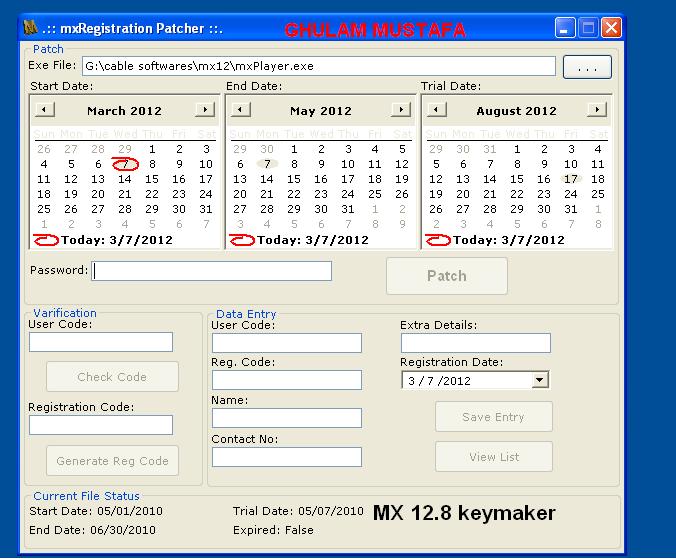Focus Data Entry User Code field
This screenshot has width=676, height=559.
pos(287,343)
